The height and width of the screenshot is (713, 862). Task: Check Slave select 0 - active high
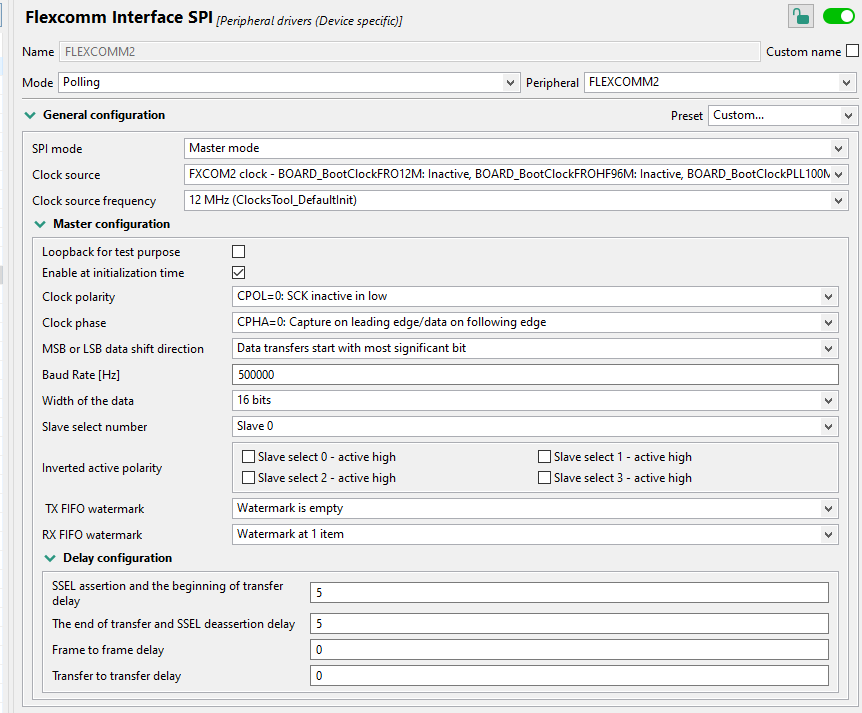[248, 457]
